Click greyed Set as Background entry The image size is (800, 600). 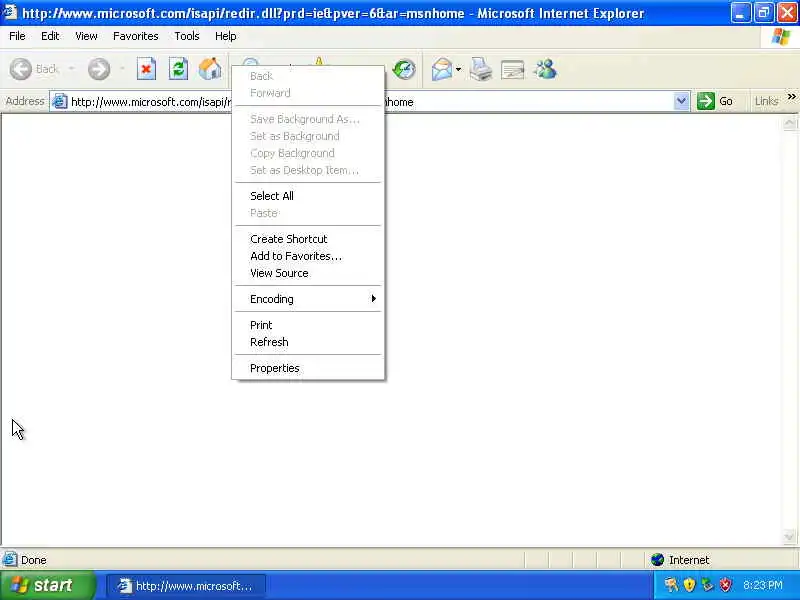coord(308,136)
